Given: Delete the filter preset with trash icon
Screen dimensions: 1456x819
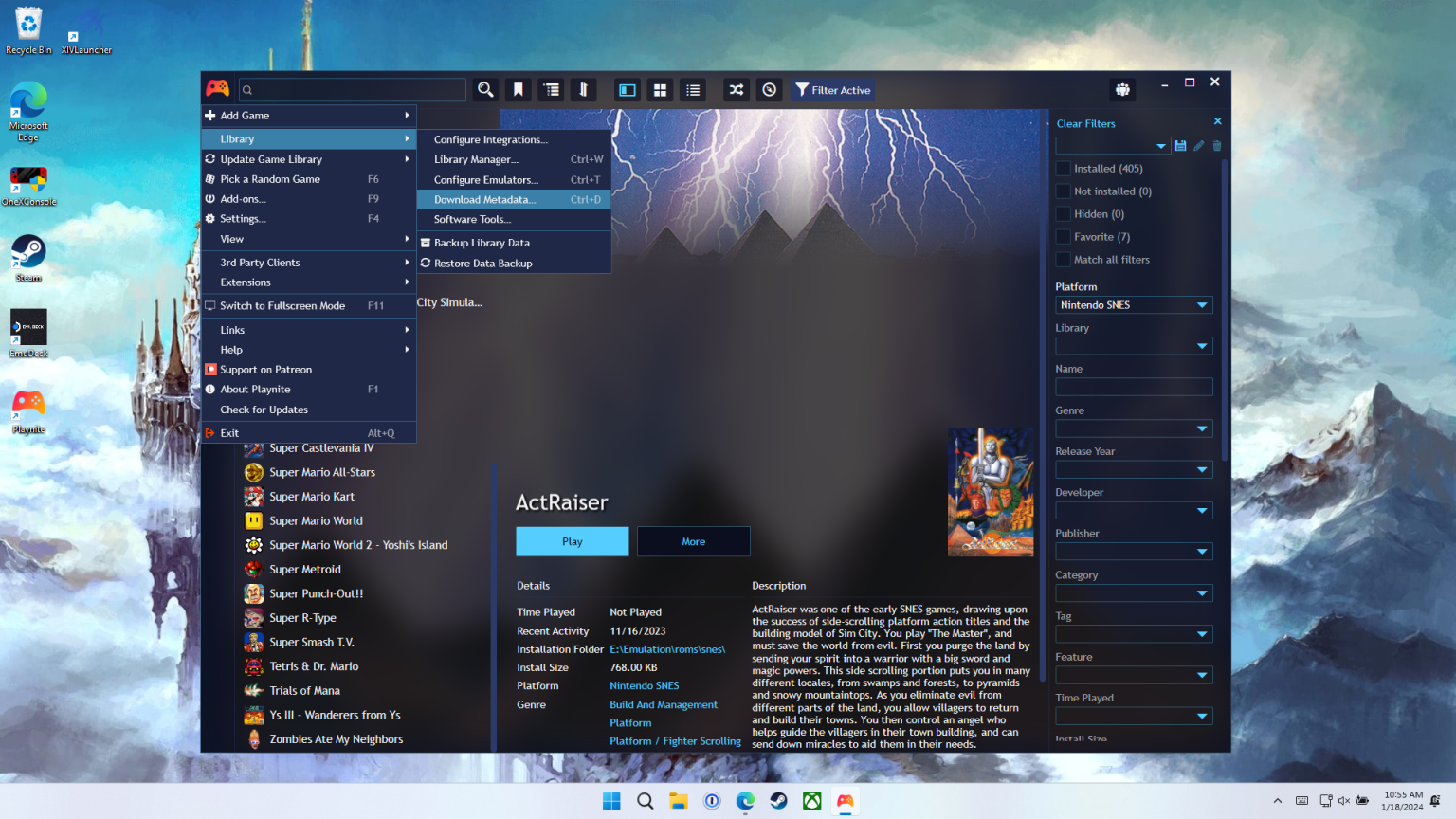Looking at the screenshot, I should pos(1216,145).
